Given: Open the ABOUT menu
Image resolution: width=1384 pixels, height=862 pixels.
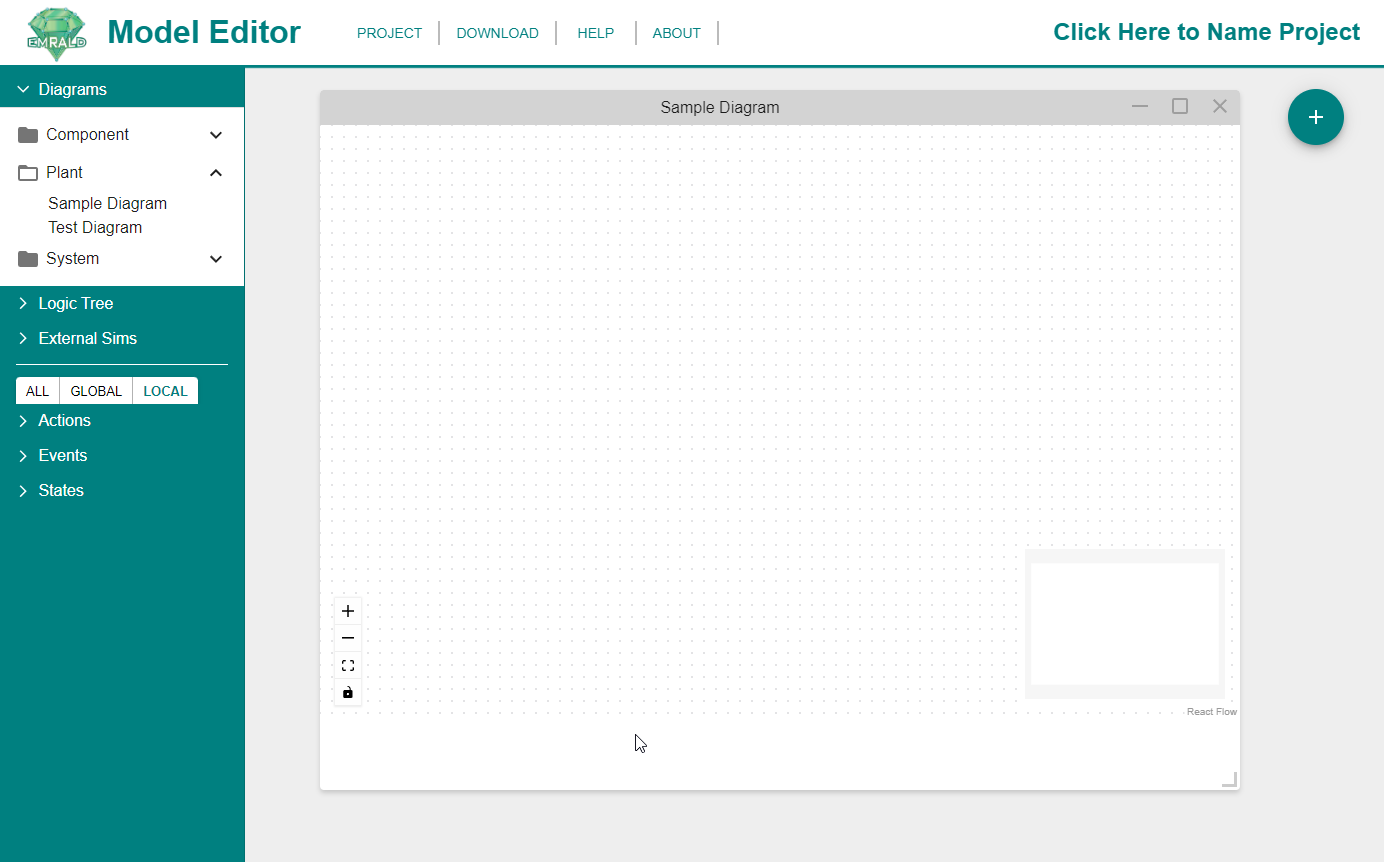Looking at the screenshot, I should (676, 33).
